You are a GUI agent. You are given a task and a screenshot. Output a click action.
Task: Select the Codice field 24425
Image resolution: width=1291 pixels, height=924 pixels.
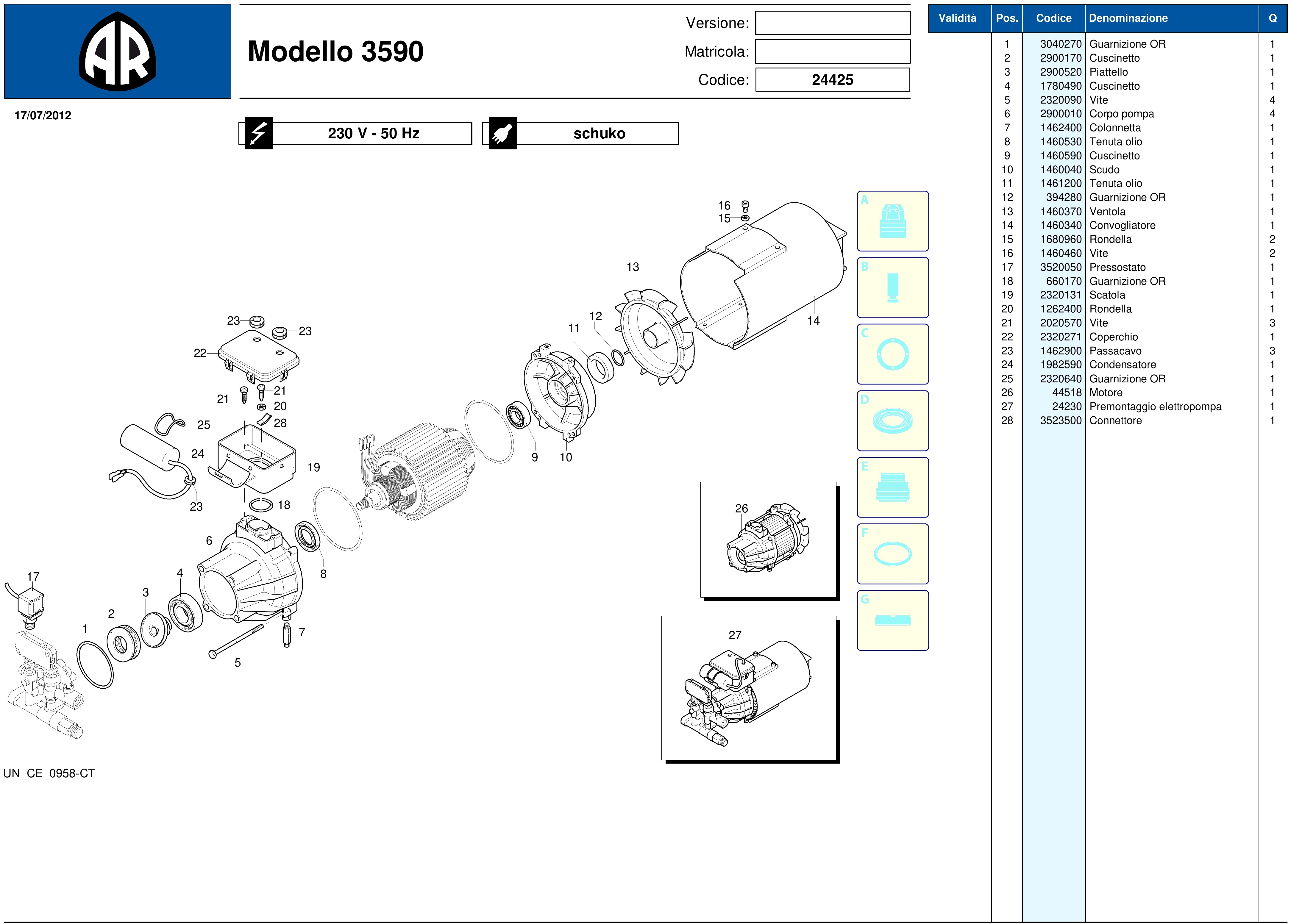coord(832,80)
